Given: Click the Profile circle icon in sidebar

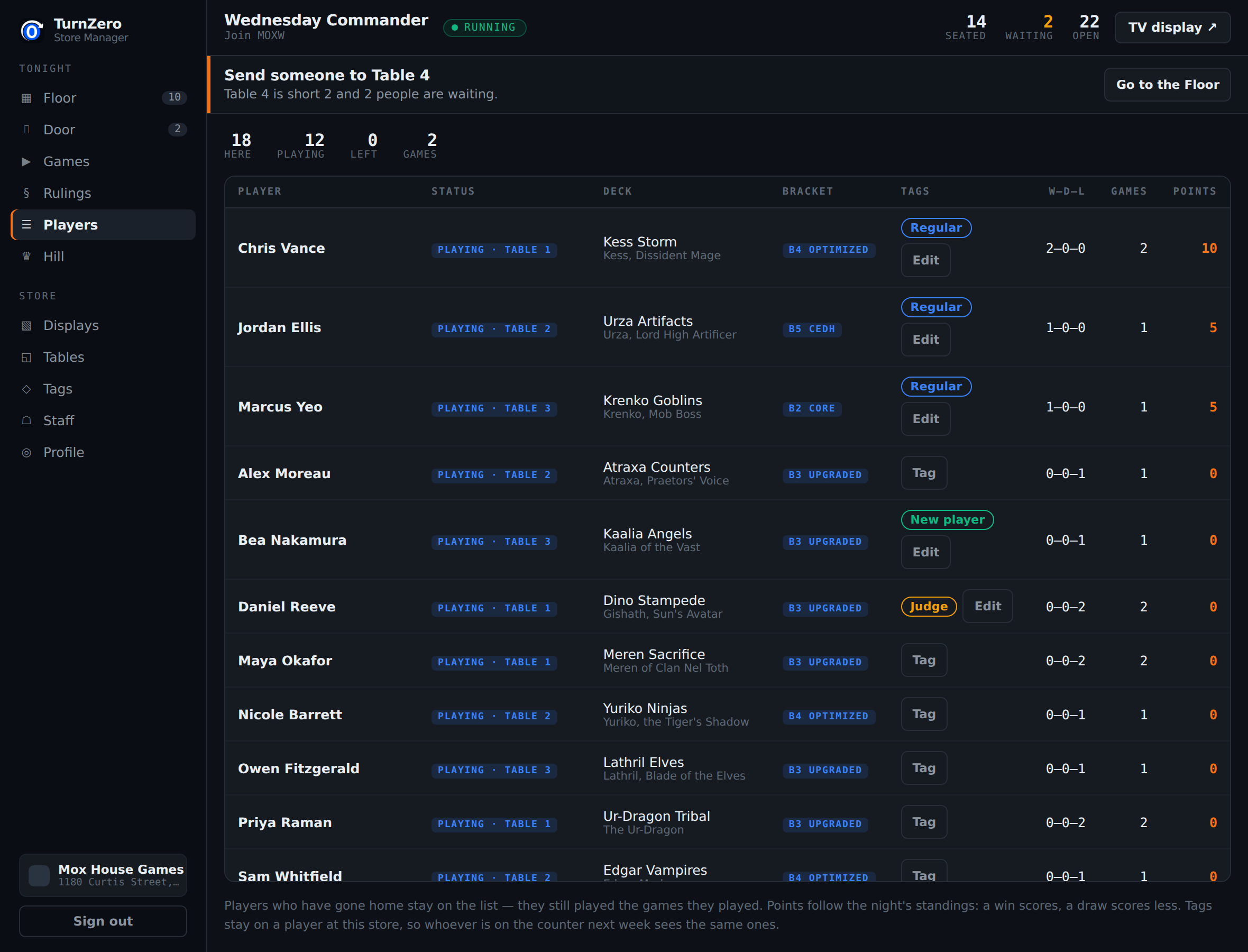Looking at the screenshot, I should tap(26, 453).
